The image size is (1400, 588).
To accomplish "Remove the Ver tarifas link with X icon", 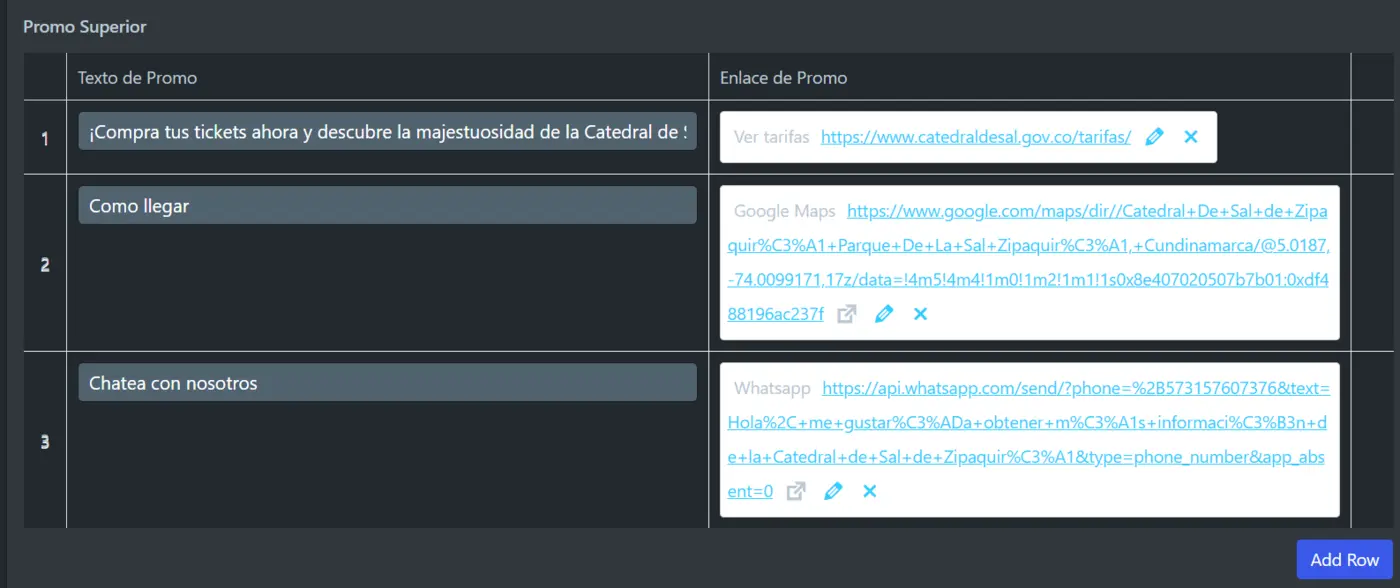I will click(1190, 137).
